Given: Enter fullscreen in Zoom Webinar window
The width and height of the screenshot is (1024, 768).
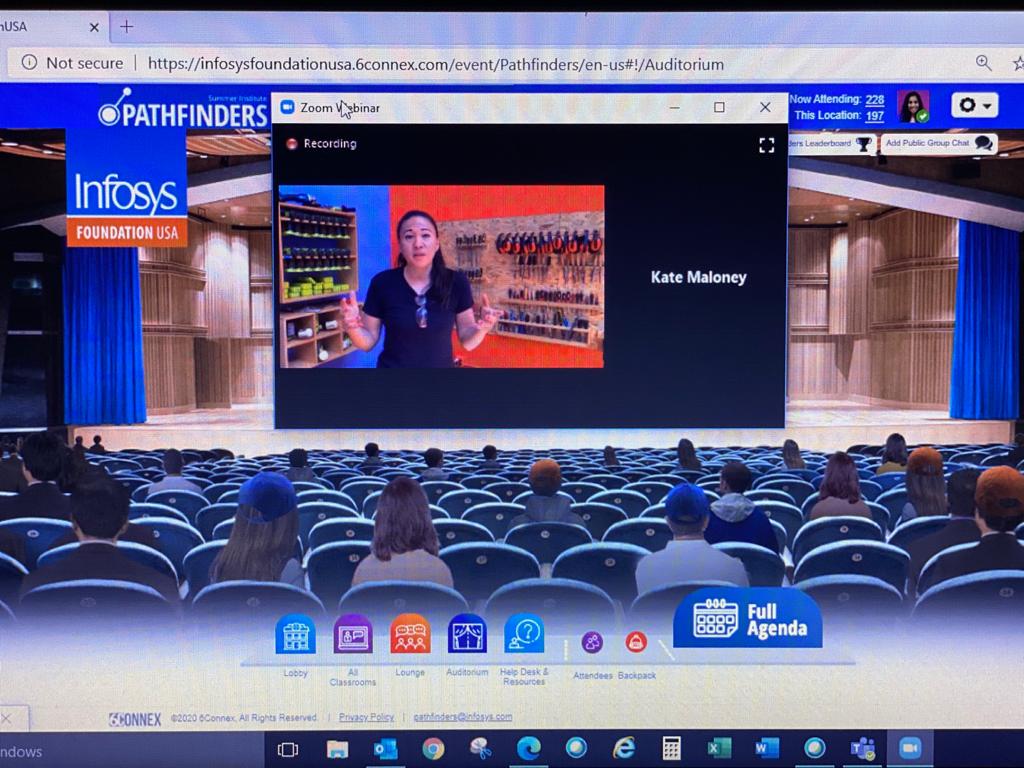Looking at the screenshot, I should 767,145.
